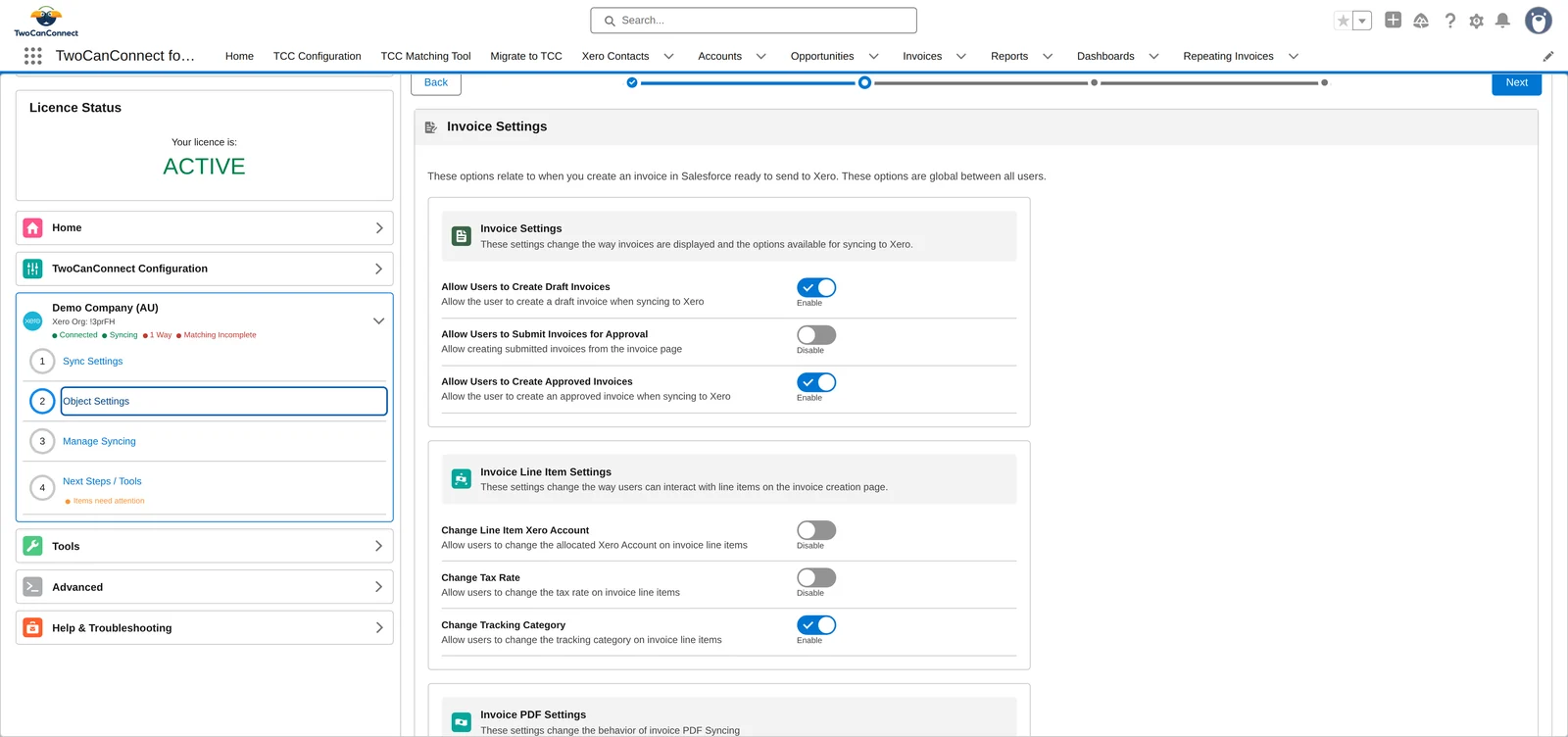Open the Migrate to TCC tab
Screen dimensions: 1568x737
tap(526, 57)
